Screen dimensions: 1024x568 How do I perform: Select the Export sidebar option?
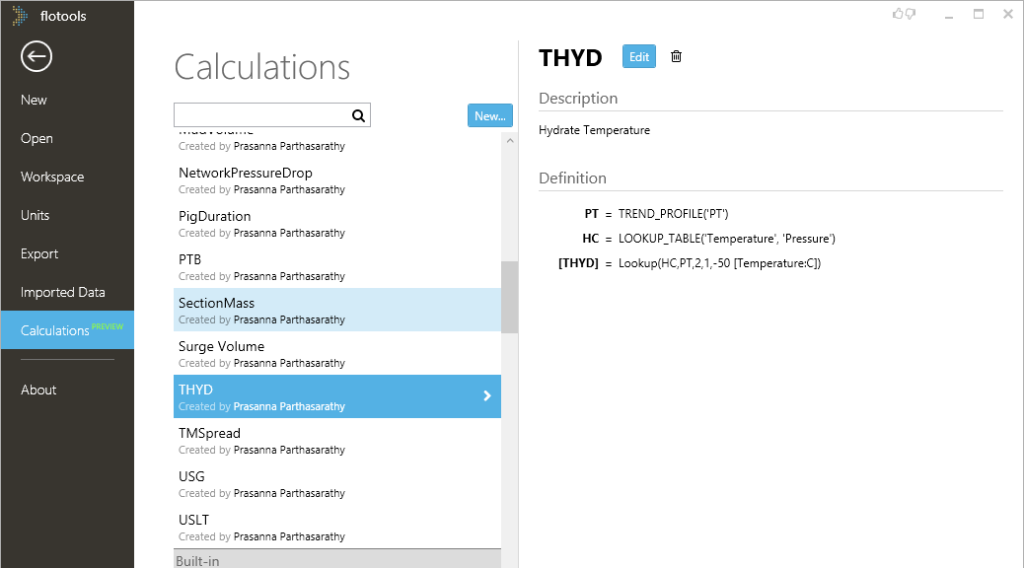40,254
